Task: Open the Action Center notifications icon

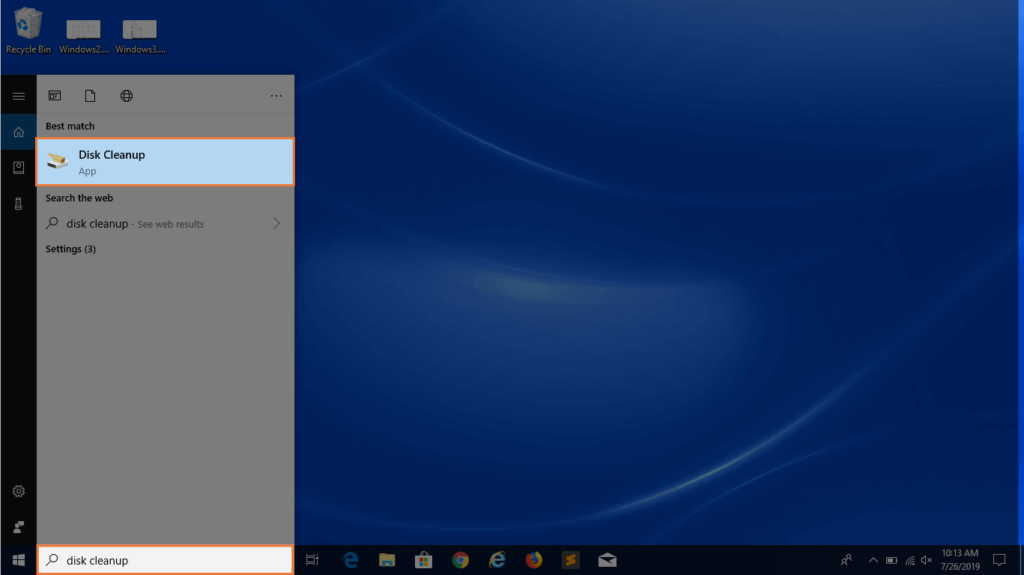Action: (x=998, y=560)
